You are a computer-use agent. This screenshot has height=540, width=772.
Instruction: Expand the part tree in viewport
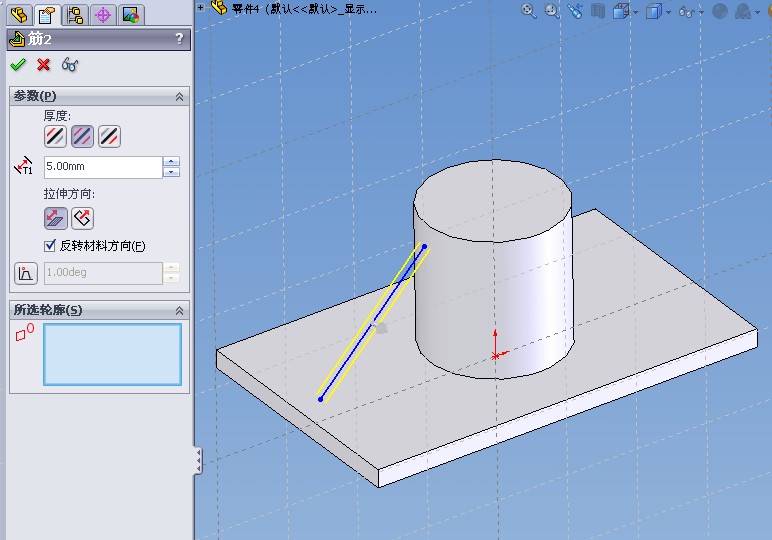pos(201,8)
